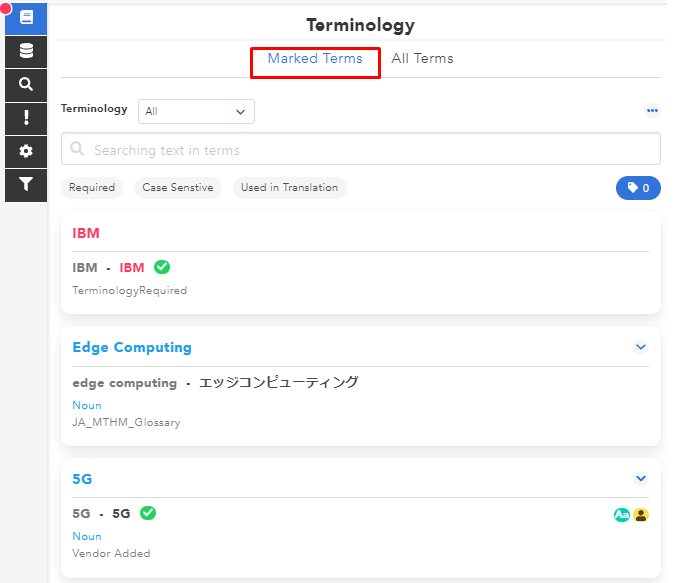Click the yellow user icon on 5G

(x=641, y=515)
